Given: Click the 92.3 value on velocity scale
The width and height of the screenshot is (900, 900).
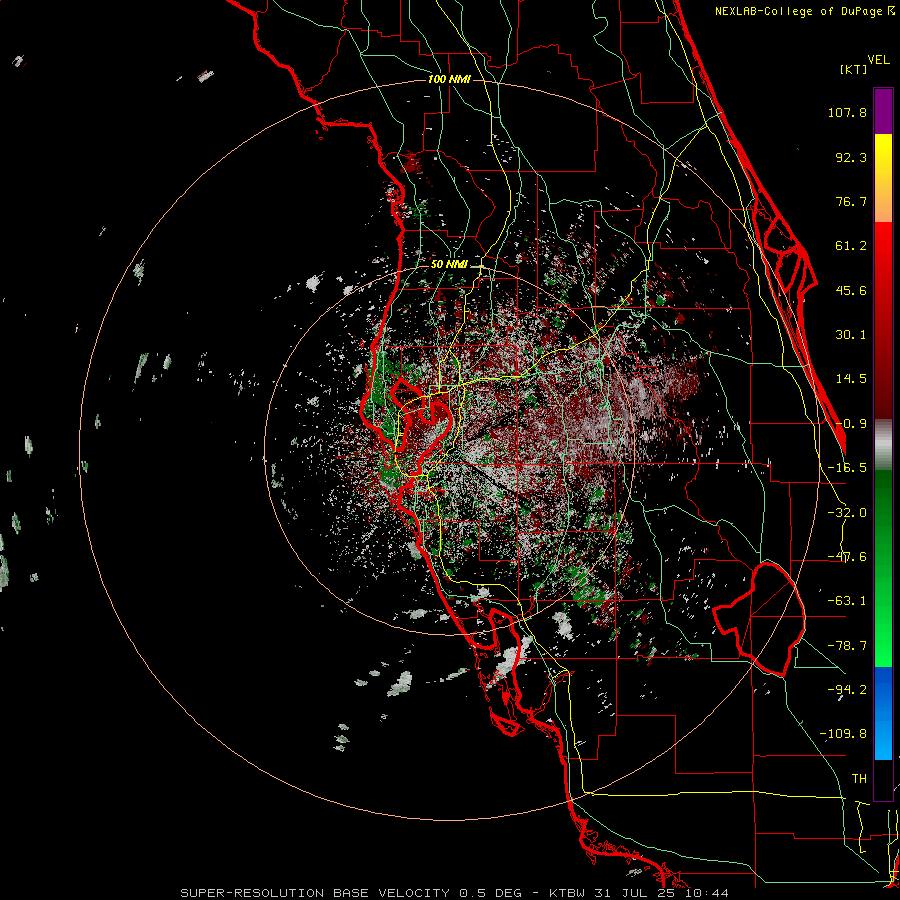Looking at the screenshot, I should pyautogui.click(x=851, y=157).
